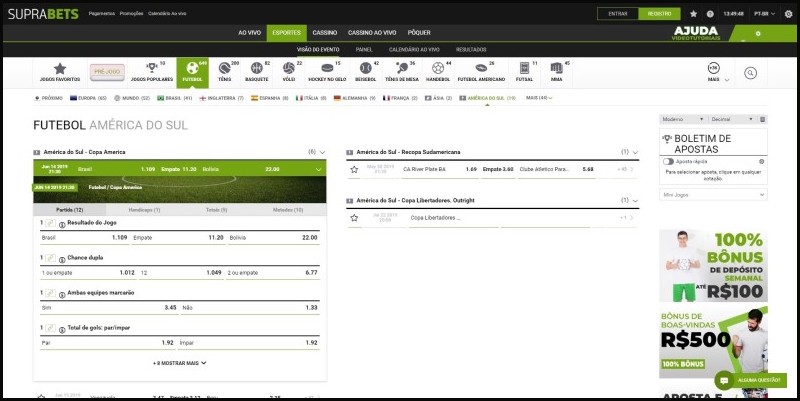Select Handebol sport icon
This screenshot has height=401, width=800.
click(x=438, y=68)
